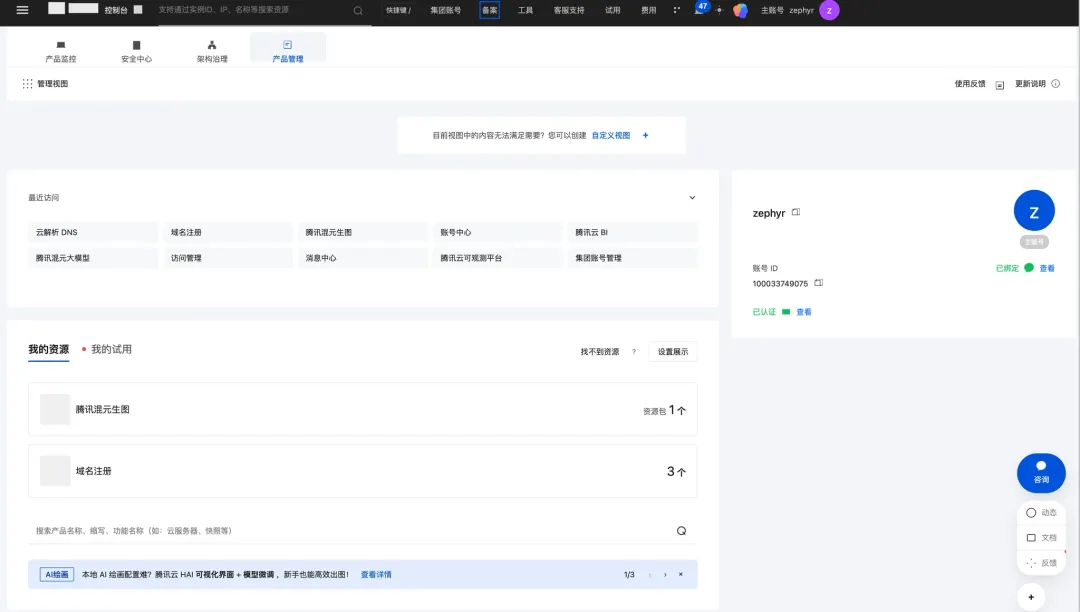Viewport: 1080px width, 612px height.
Task: Open the hamburger navigation menu
Action: 22,10
